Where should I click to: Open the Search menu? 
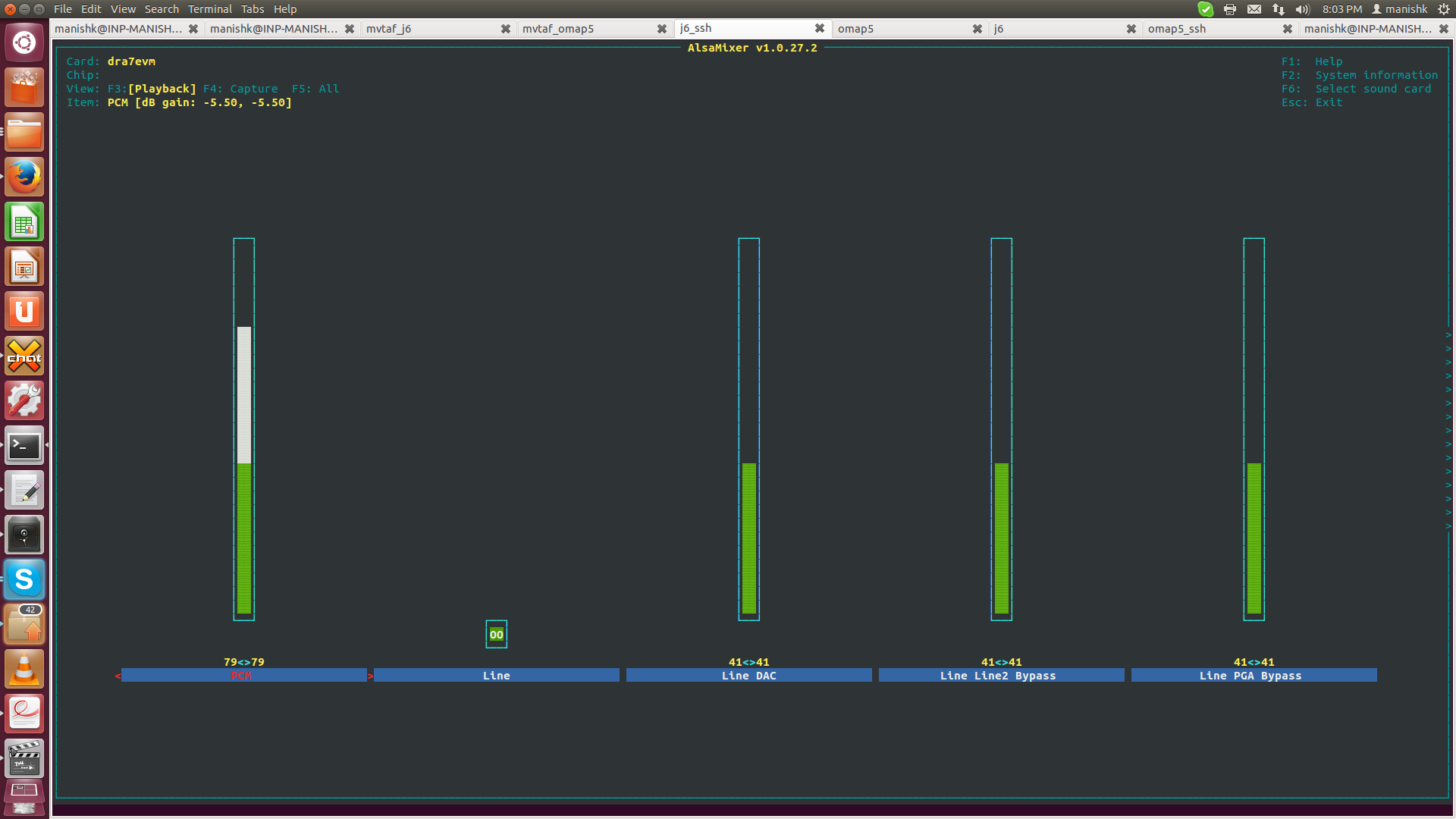click(x=162, y=9)
